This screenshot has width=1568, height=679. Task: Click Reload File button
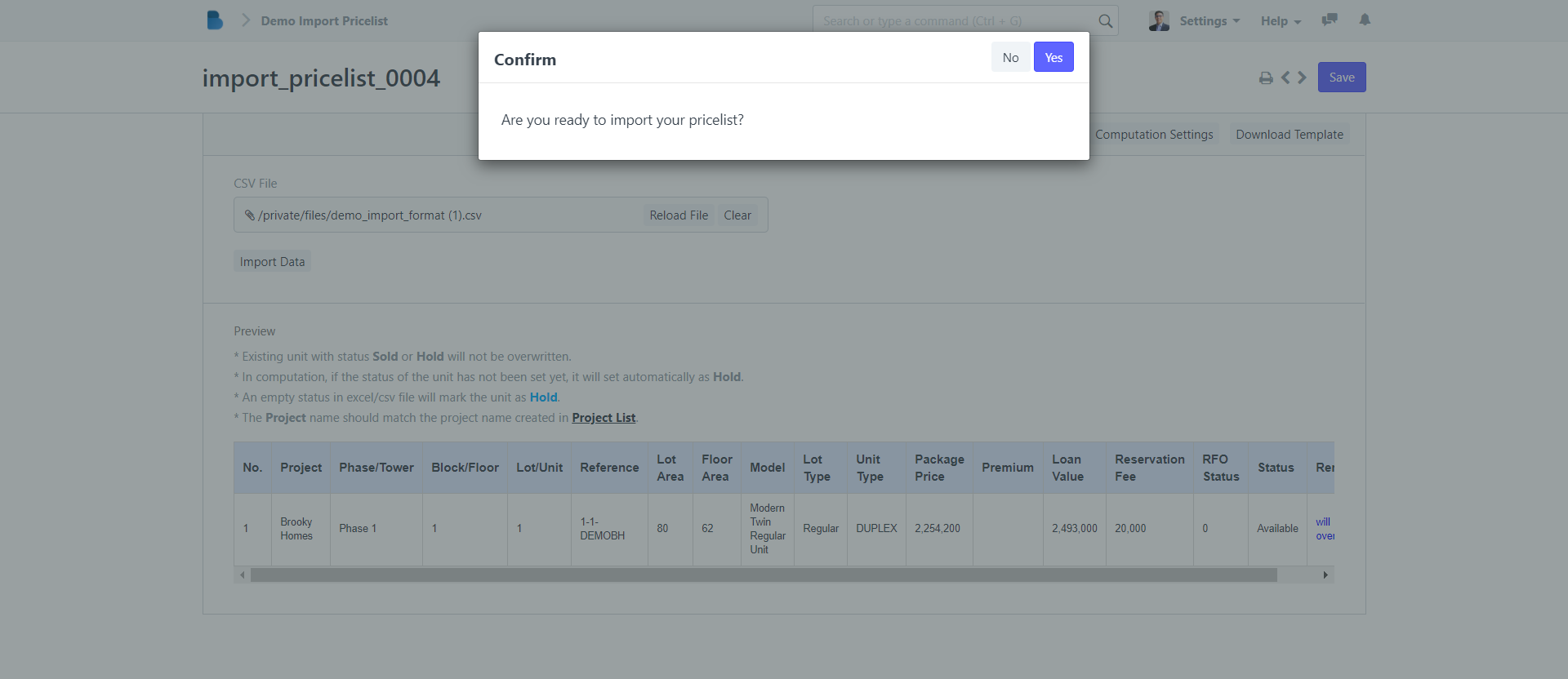tap(679, 215)
